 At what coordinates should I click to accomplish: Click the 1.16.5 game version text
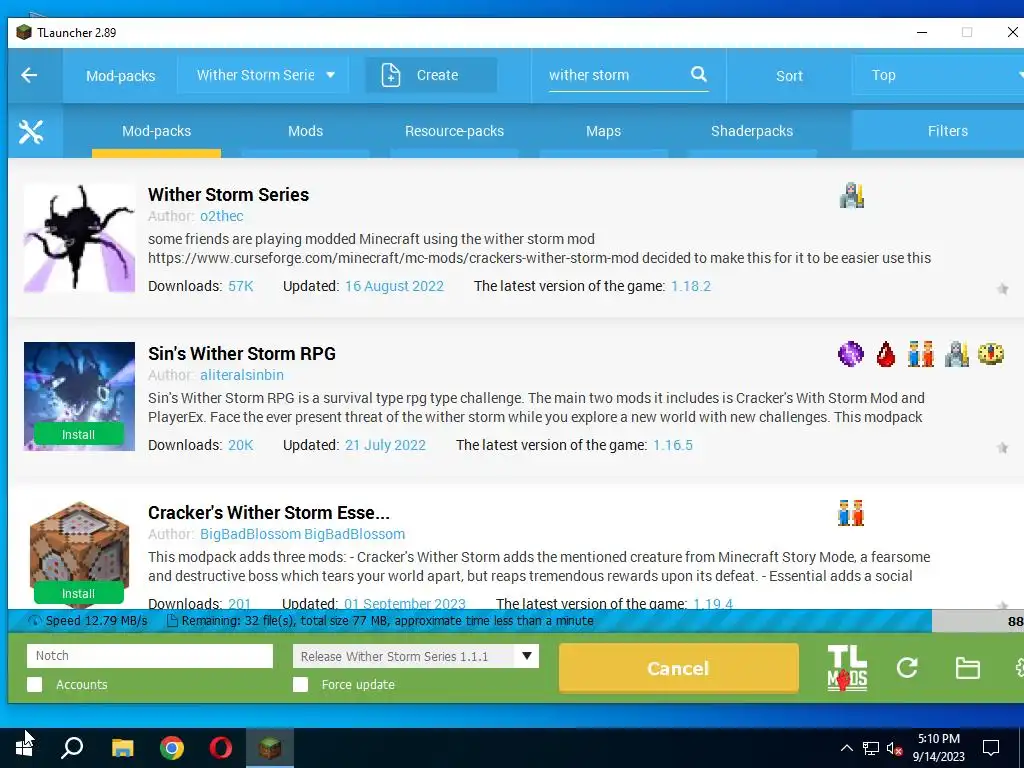tap(673, 445)
